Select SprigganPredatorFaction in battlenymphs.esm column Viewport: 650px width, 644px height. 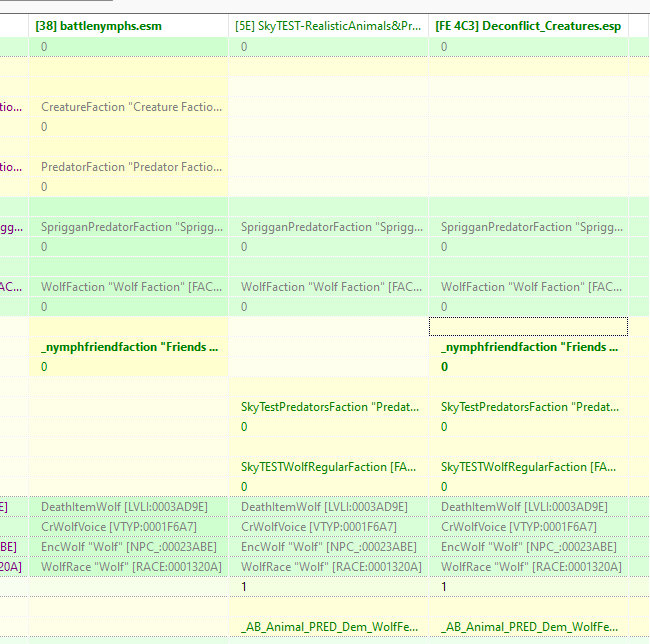pos(129,227)
